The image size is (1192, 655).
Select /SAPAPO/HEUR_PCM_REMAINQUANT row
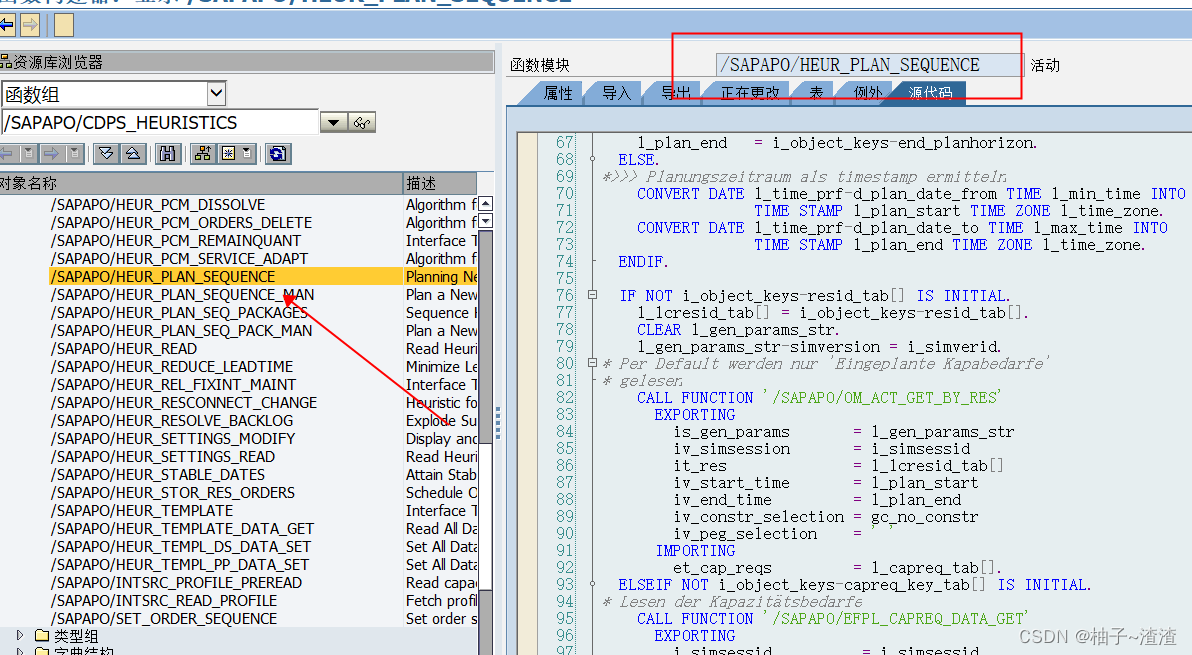(x=176, y=241)
